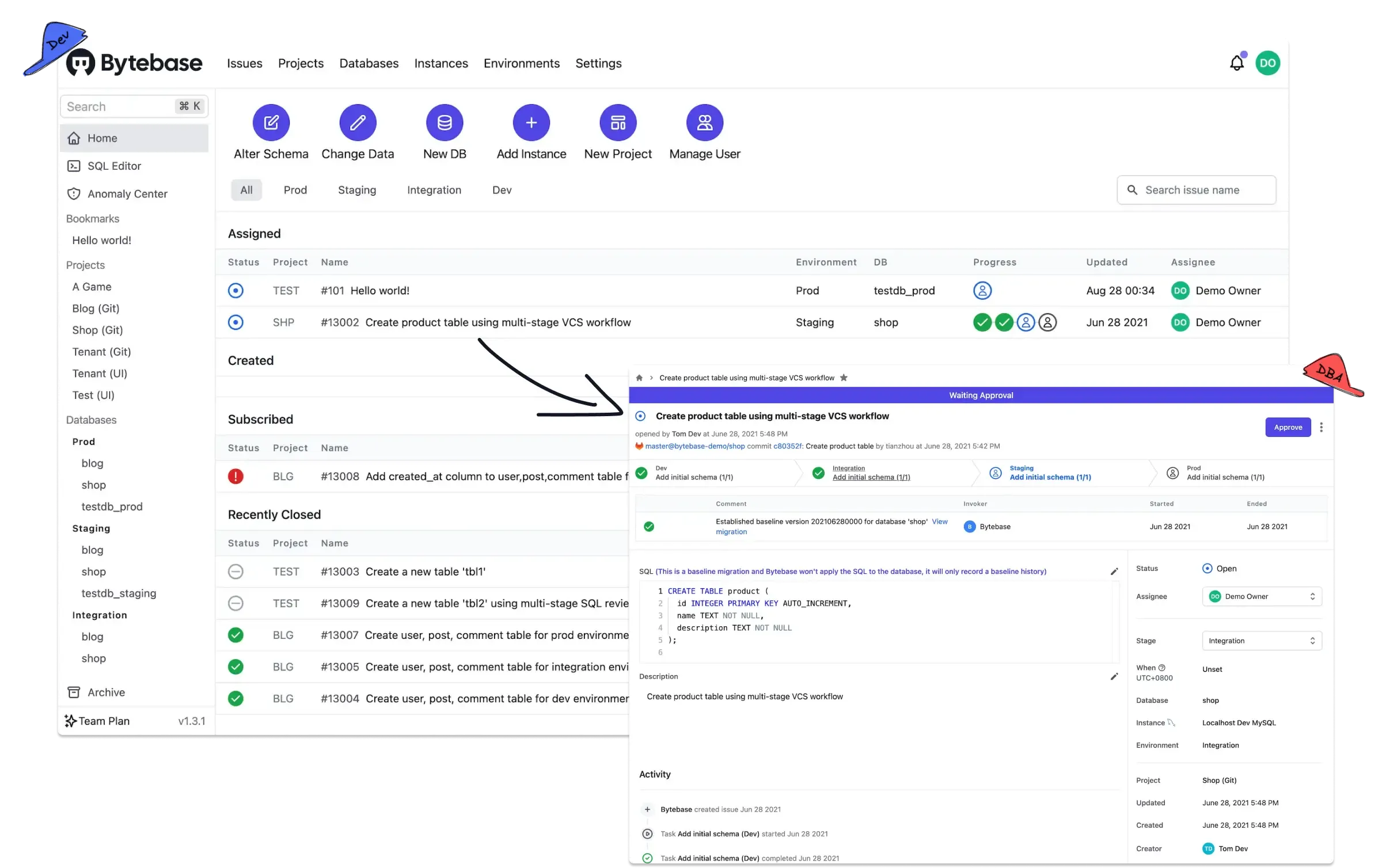
Task: Select the All environment tab
Action: pyautogui.click(x=246, y=190)
